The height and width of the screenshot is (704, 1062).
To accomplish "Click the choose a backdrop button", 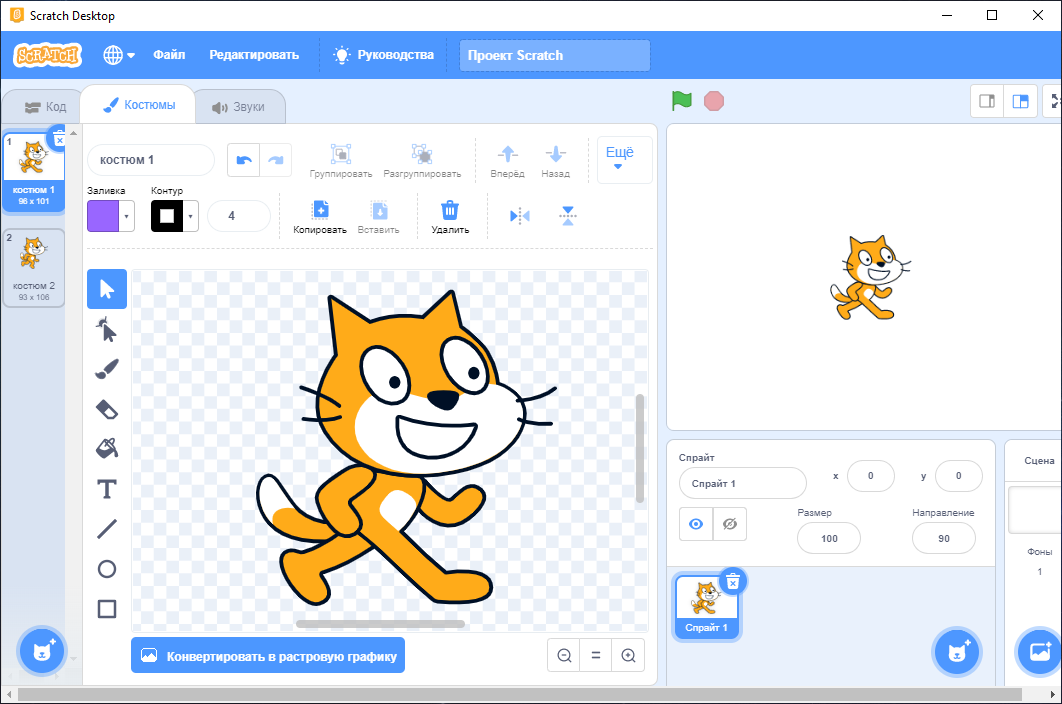I will coord(1039,652).
